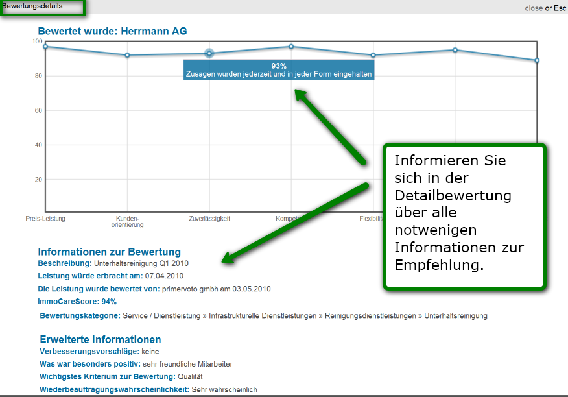Click the Bewertungskategorie breadcrumb text
The image size is (568, 397).
tap(263, 315)
